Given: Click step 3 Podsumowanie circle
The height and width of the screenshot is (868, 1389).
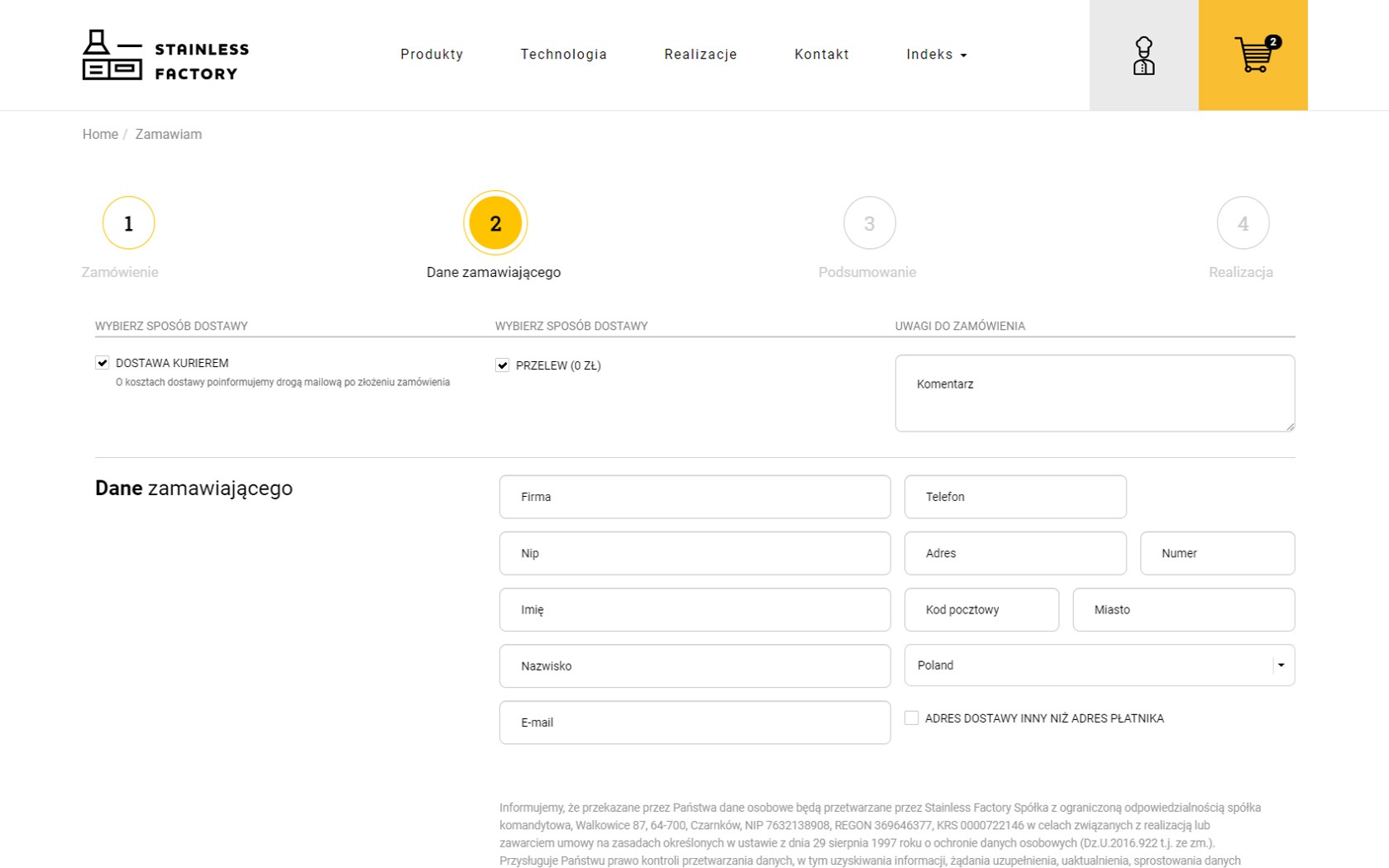Looking at the screenshot, I should point(869,223).
